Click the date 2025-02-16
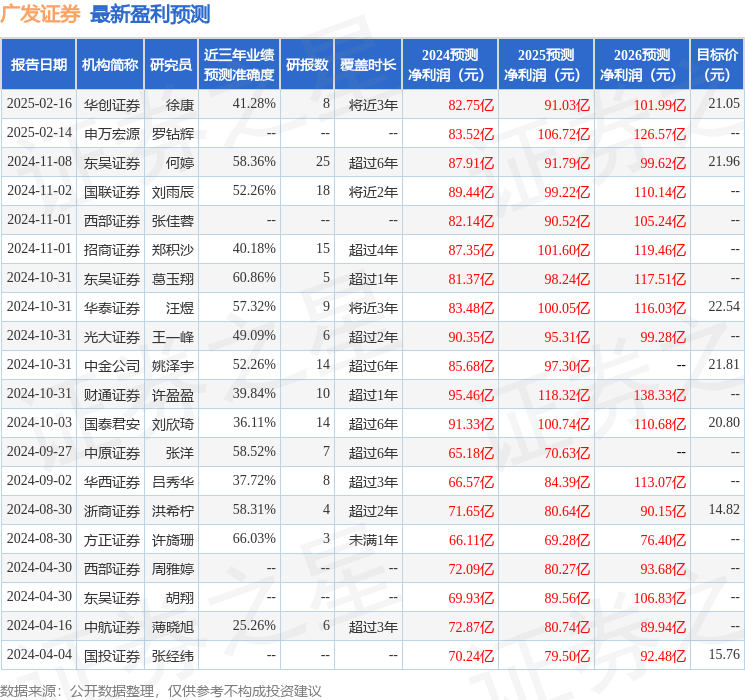 (x=39, y=104)
